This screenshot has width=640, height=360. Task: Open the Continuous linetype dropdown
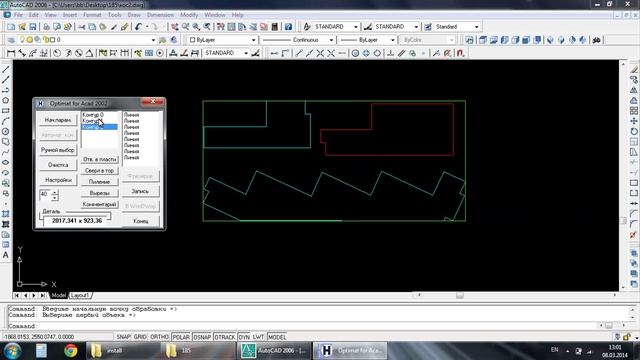331,40
